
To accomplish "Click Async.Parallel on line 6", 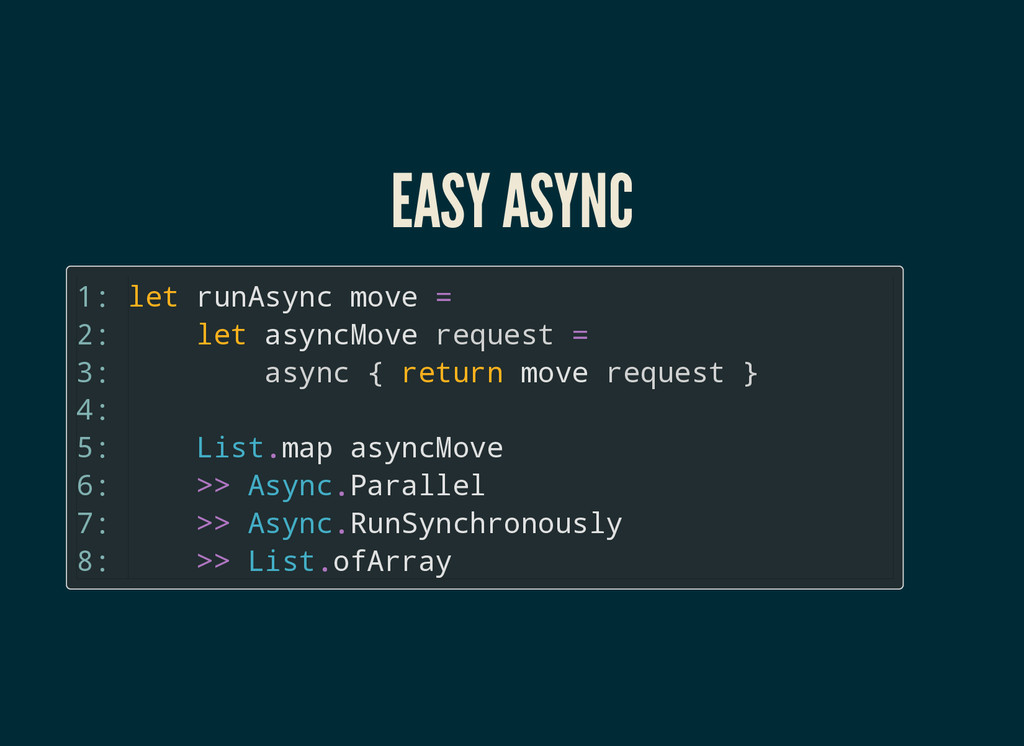I will [366, 486].
